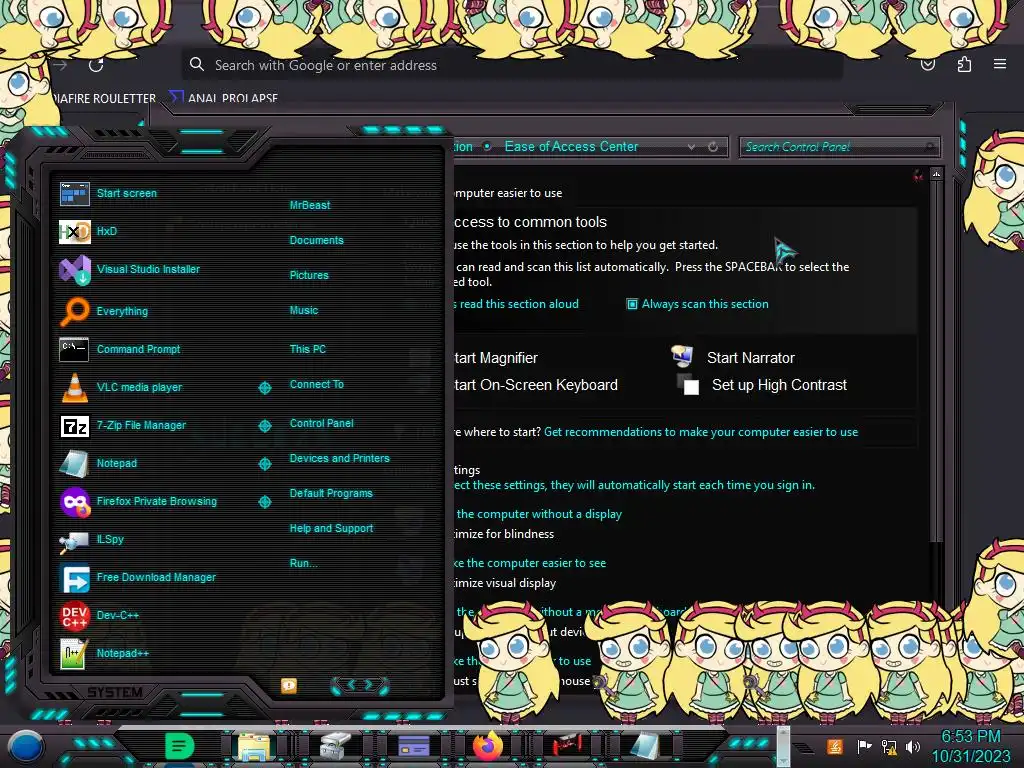The height and width of the screenshot is (768, 1024).
Task: Open the Notepad taskbar icon
Action: point(645,746)
